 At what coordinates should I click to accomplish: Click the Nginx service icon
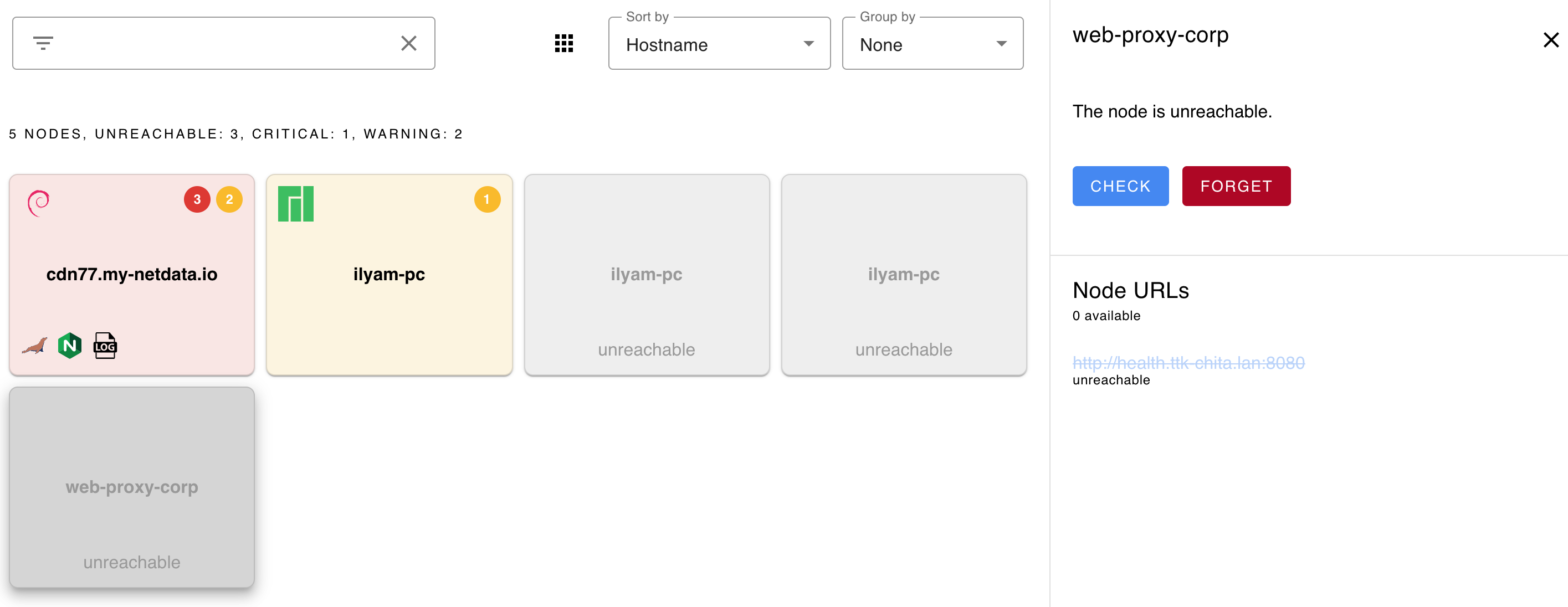tap(70, 346)
